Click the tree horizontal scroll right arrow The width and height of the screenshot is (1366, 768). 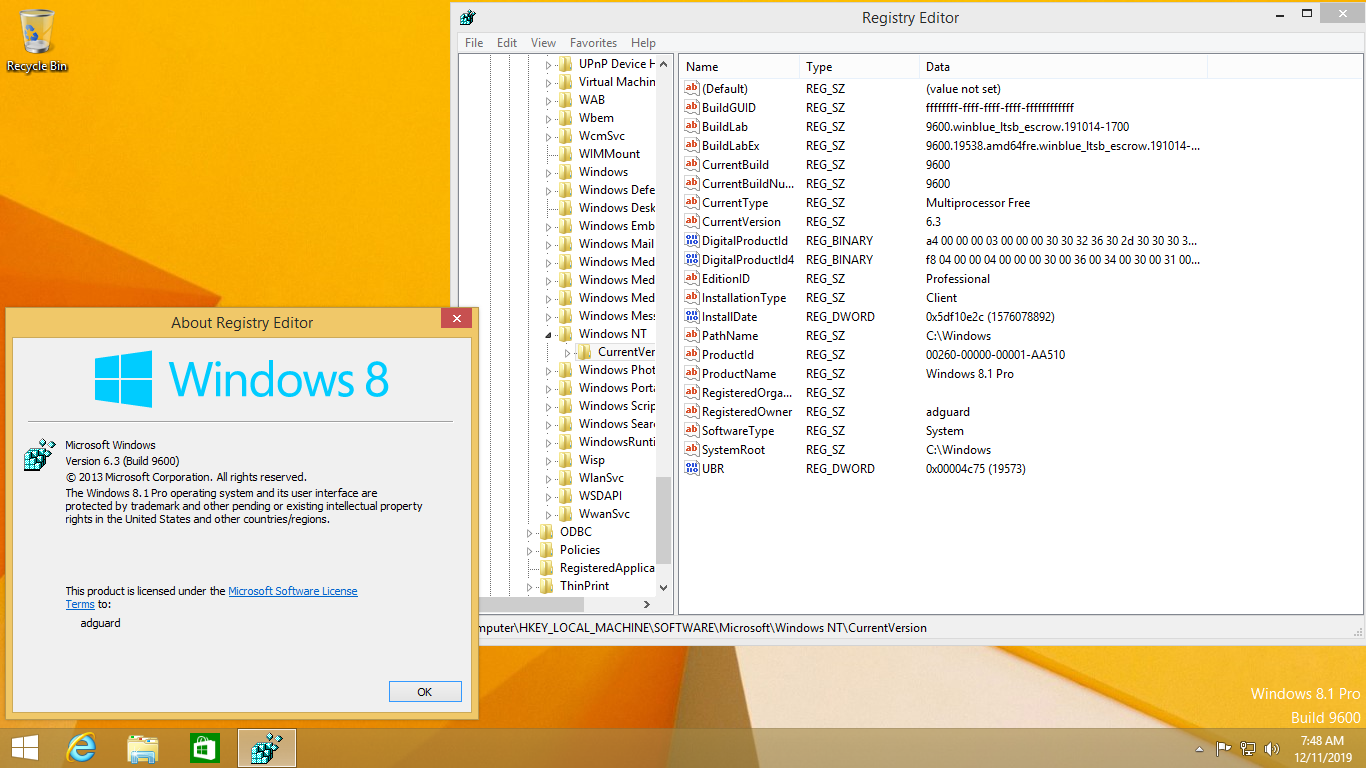(647, 605)
